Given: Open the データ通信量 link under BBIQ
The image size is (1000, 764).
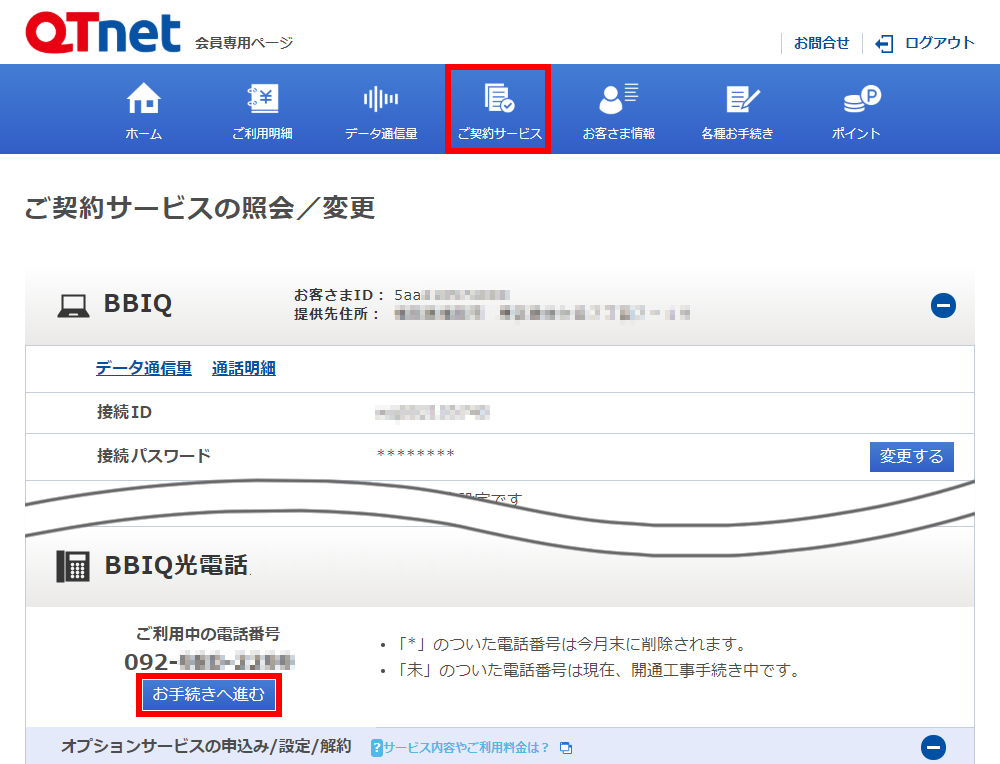Looking at the screenshot, I should click(x=143, y=369).
